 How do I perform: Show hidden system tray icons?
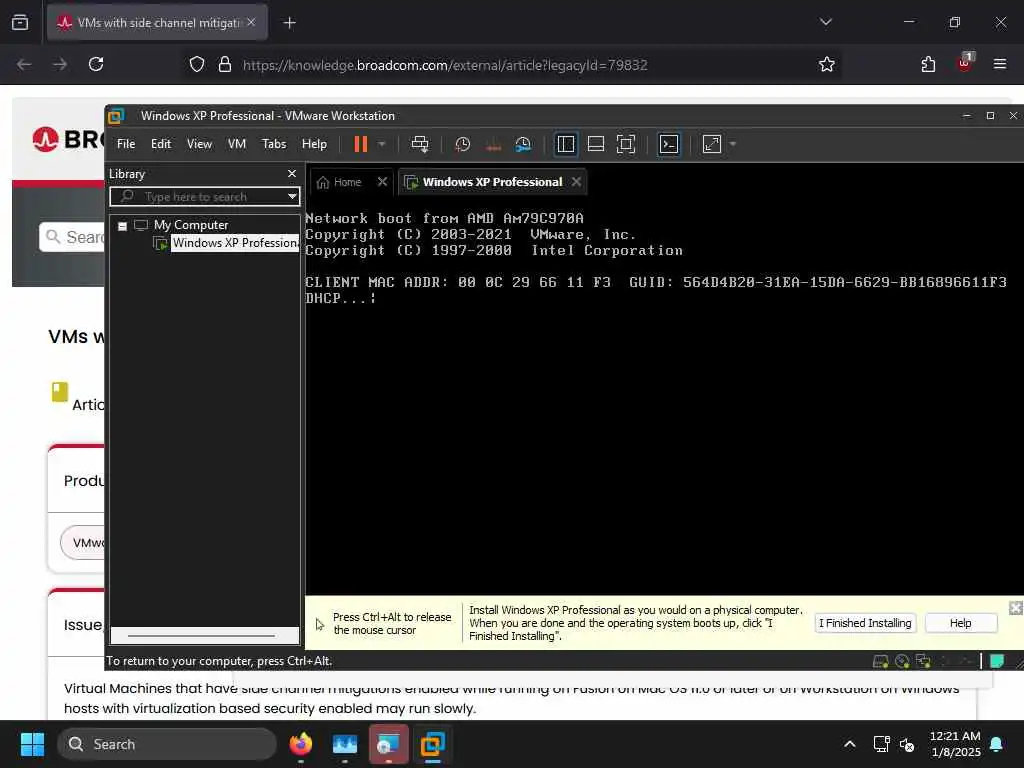(850, 744)
